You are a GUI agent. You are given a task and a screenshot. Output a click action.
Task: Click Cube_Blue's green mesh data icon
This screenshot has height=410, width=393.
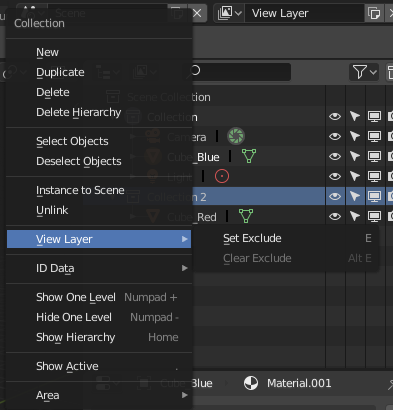[x=249, y=156]
